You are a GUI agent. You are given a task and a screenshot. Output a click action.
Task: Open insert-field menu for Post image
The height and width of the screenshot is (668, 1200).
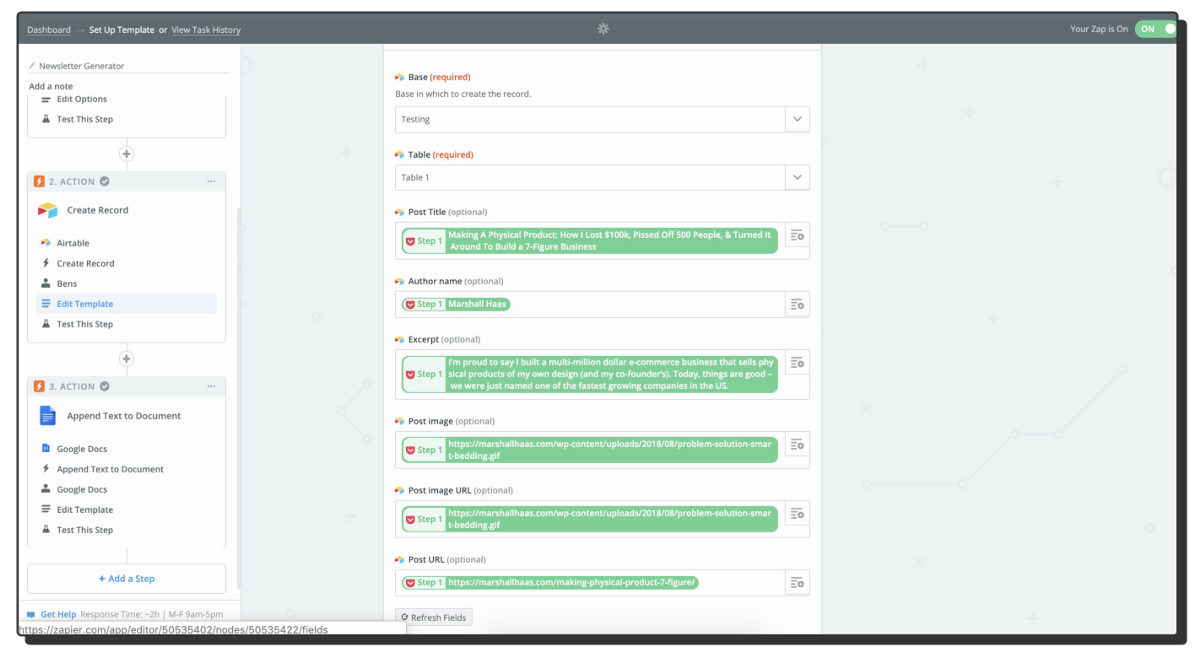[x=797, y=444]
